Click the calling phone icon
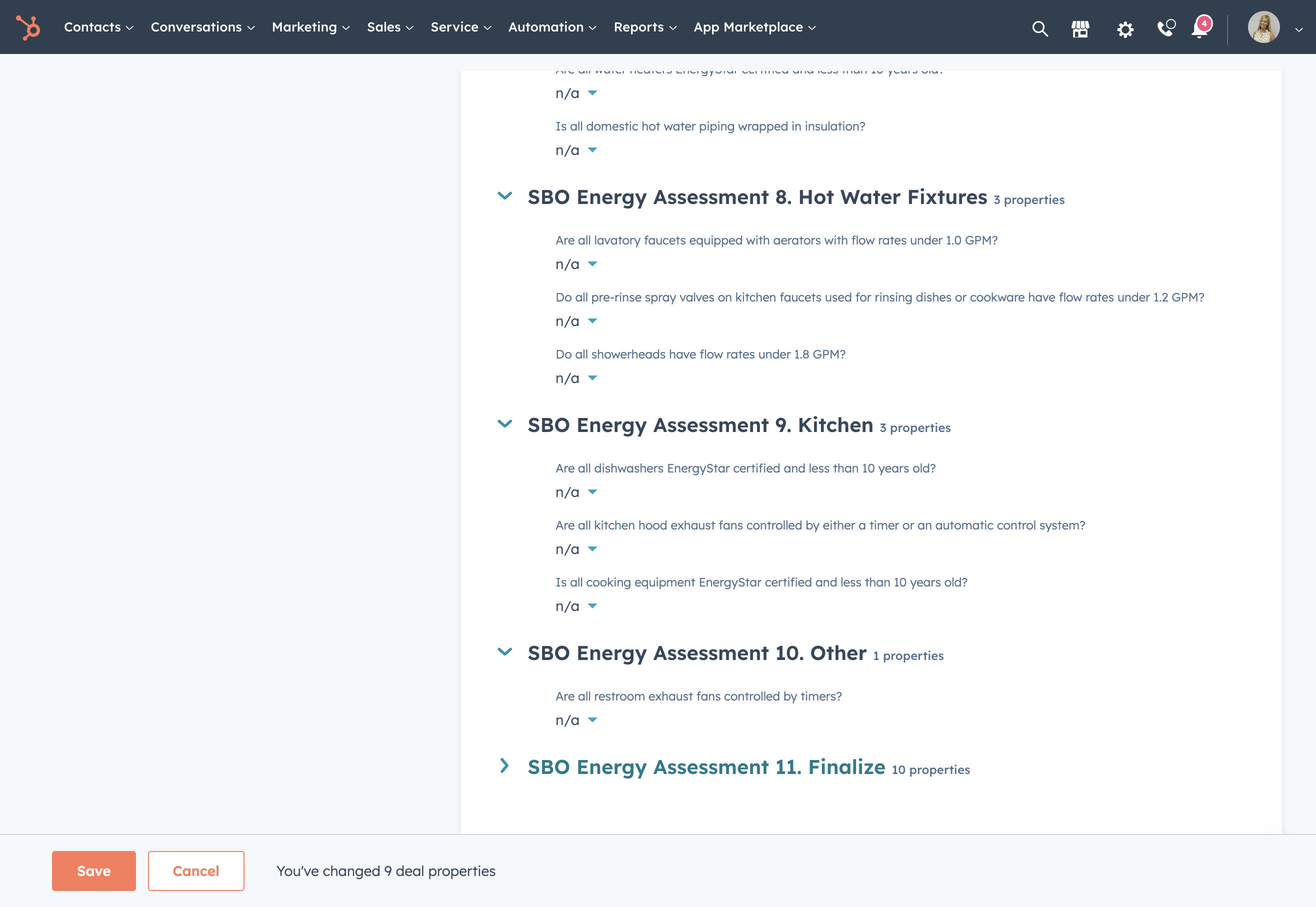The height and width of the screenshot is (907, 1316). [x=1166, y=28]
